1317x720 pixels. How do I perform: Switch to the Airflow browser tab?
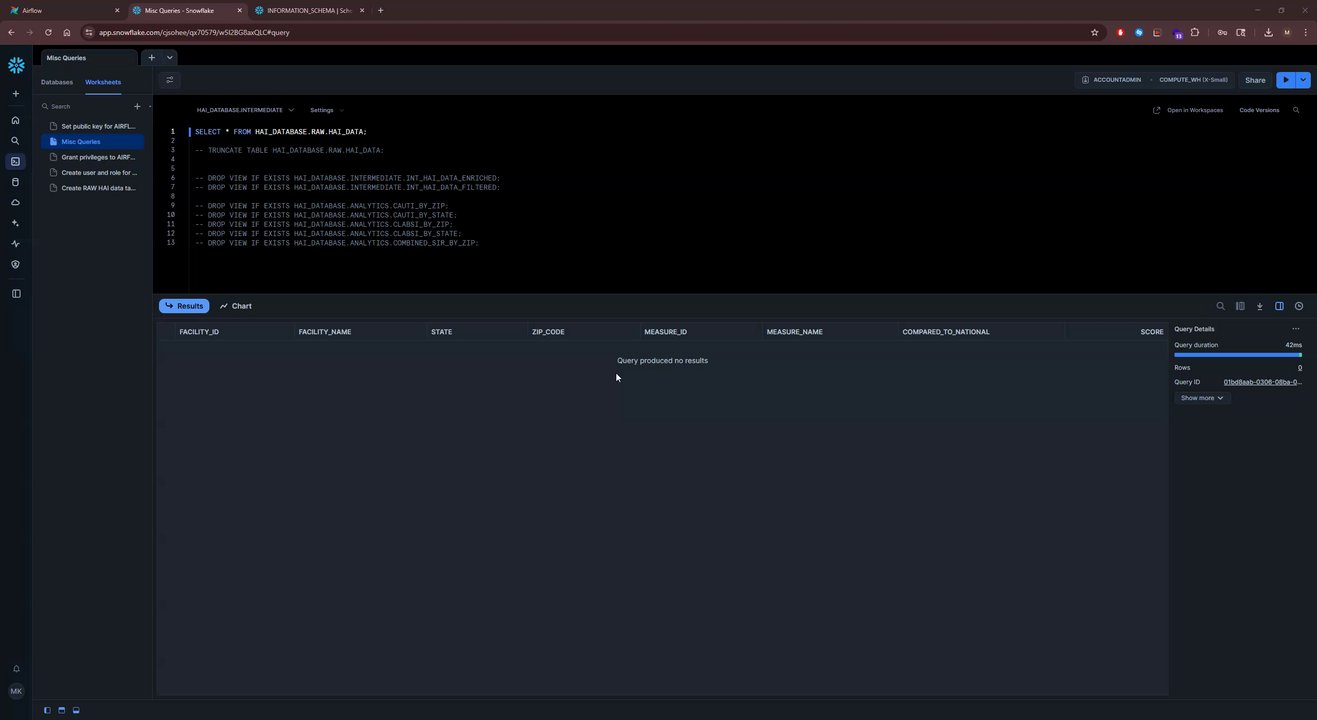click(62, 10)
